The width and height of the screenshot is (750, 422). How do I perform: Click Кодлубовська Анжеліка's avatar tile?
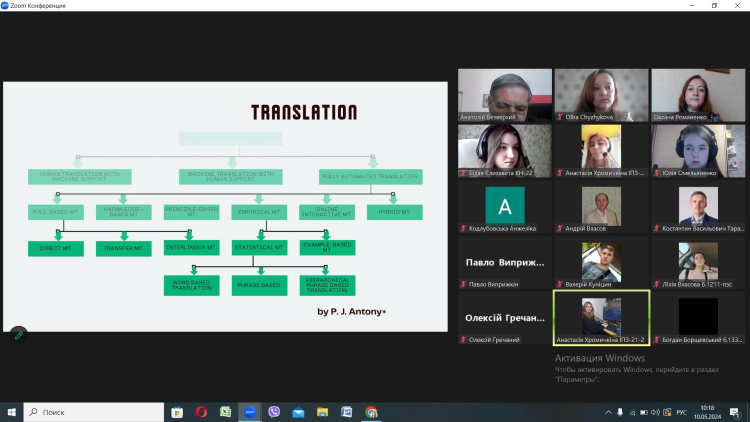505,206
